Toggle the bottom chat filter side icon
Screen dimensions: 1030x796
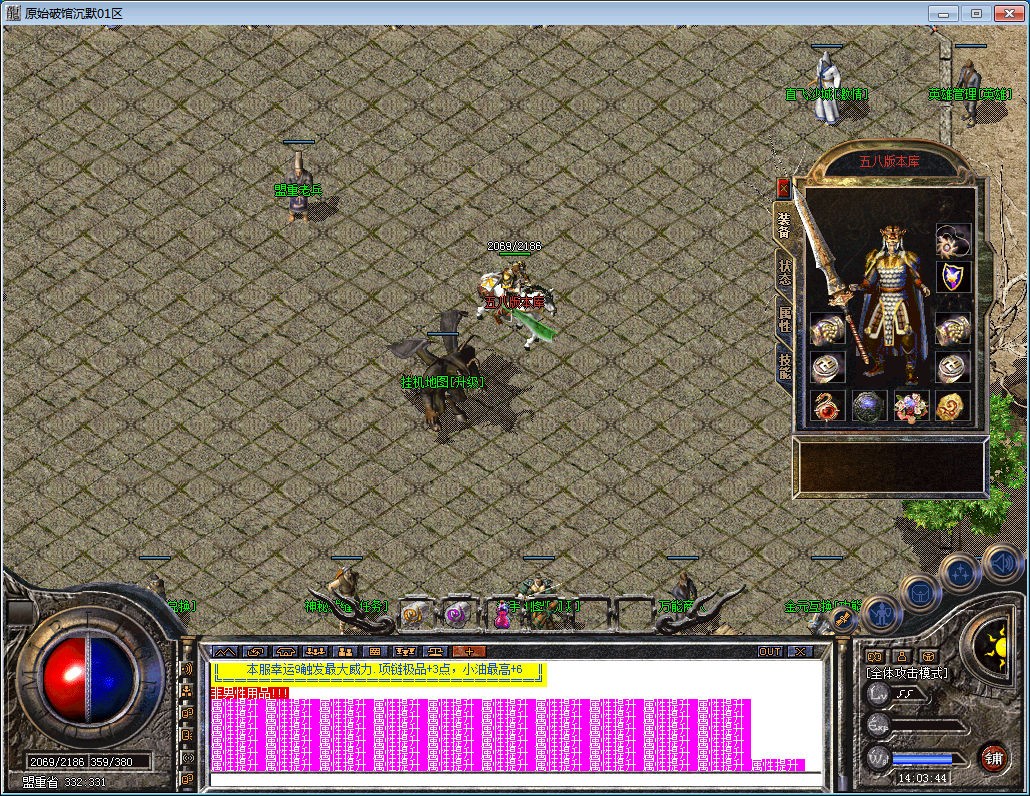point(187,779)
